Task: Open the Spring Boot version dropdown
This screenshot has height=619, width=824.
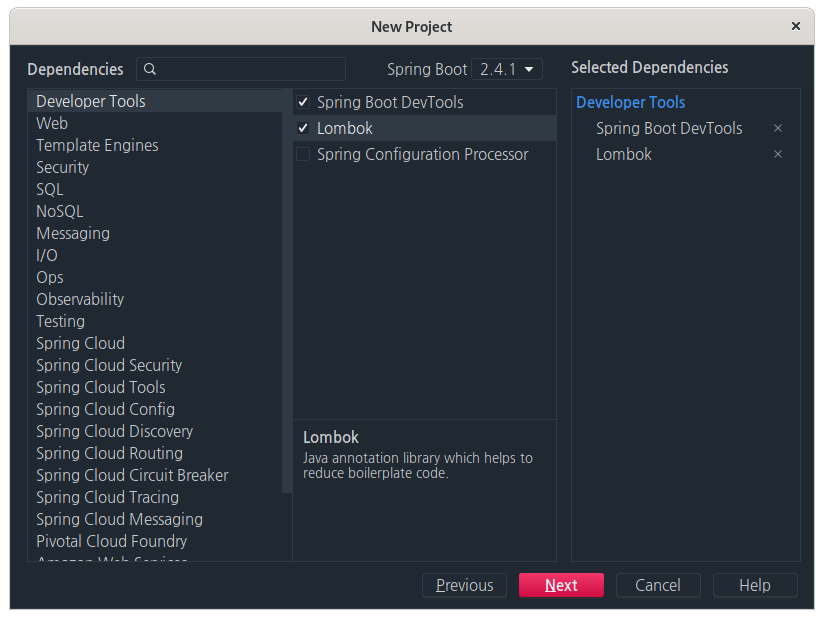Action: pos(507,69)
